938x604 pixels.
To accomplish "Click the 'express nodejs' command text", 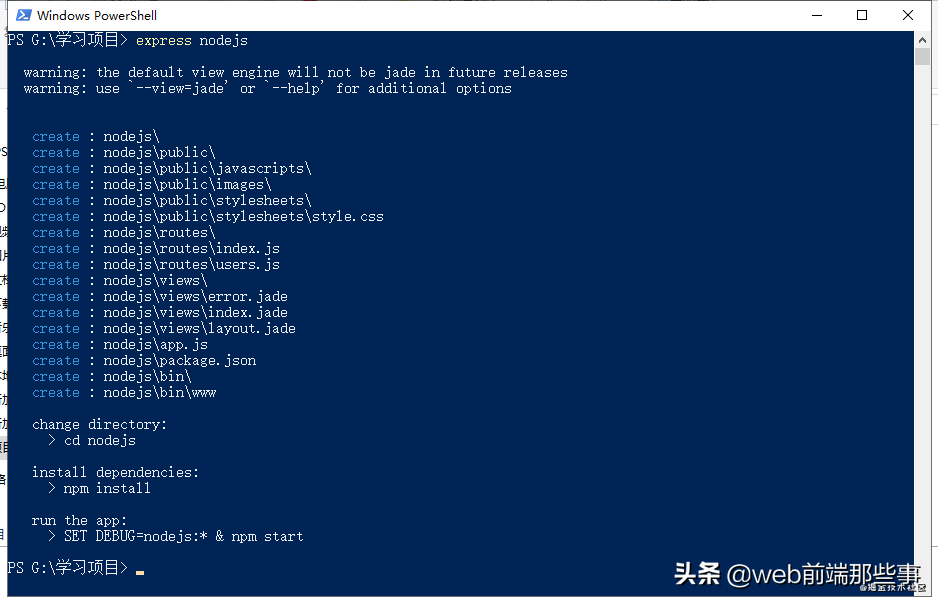I will coord(191,40).
